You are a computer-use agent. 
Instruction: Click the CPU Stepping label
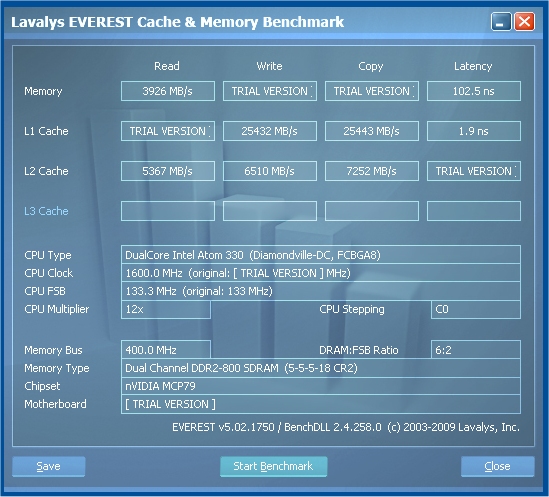point(352,309)
